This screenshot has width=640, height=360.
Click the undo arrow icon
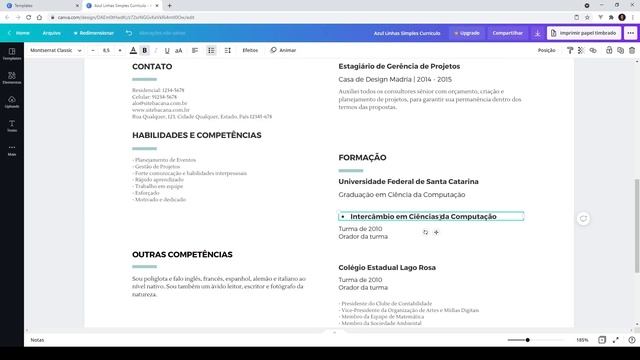click(x=129, y=33)
